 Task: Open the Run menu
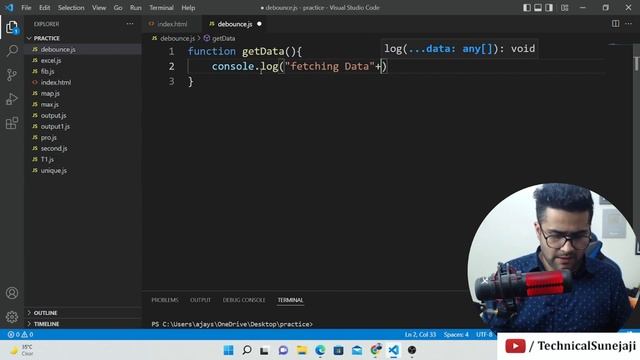[x=136, y=7]
